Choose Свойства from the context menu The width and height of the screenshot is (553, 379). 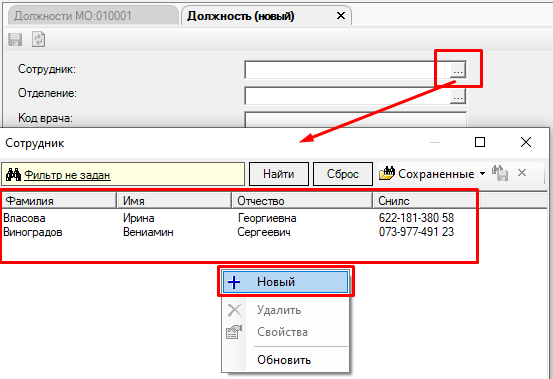coord(285,332)
